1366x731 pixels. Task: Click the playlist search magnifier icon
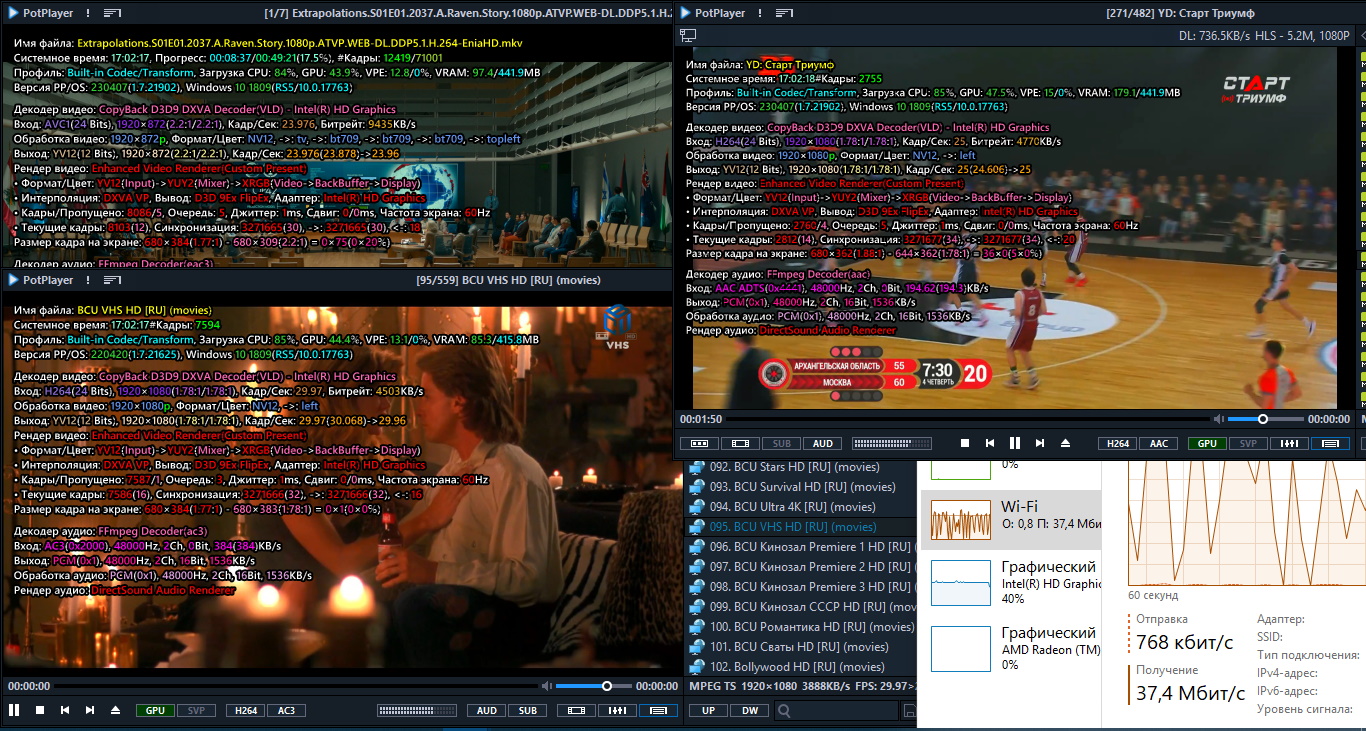(785, 711)
